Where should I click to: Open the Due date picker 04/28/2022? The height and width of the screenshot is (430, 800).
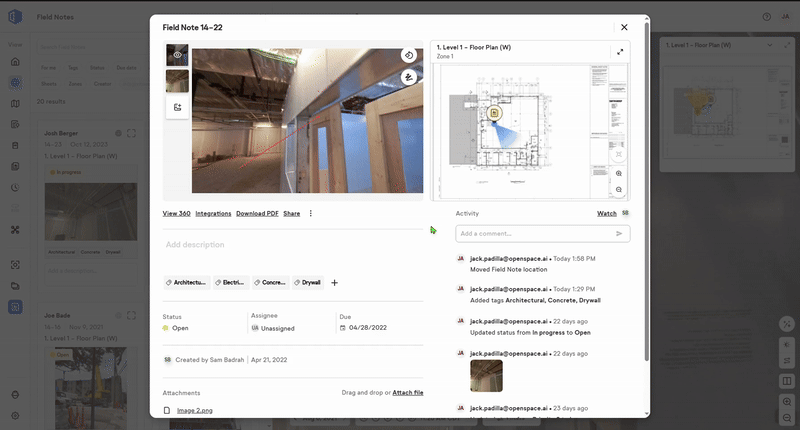click(x=363, y=328)
